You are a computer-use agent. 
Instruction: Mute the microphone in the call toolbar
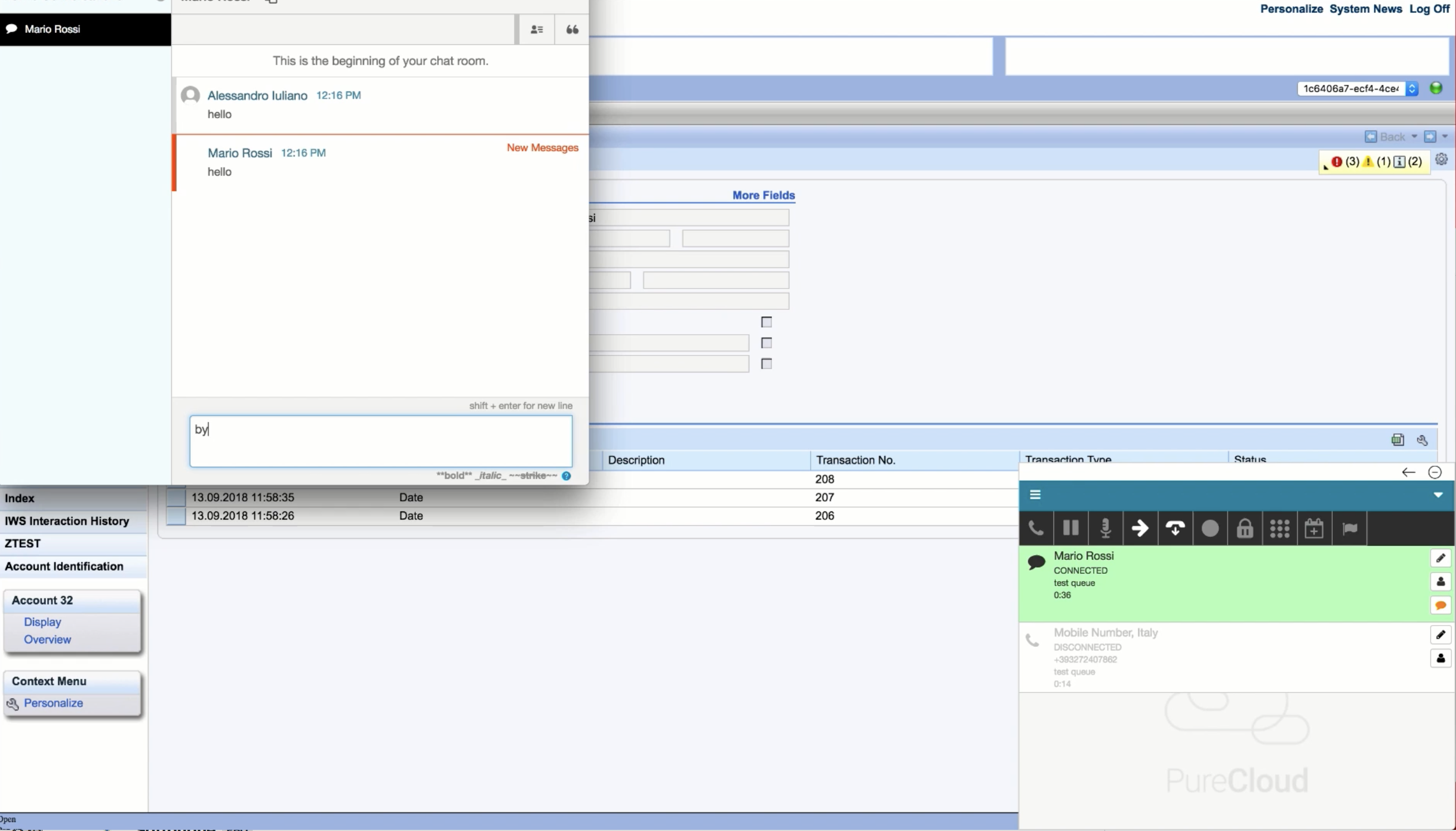click(1105, 527)
